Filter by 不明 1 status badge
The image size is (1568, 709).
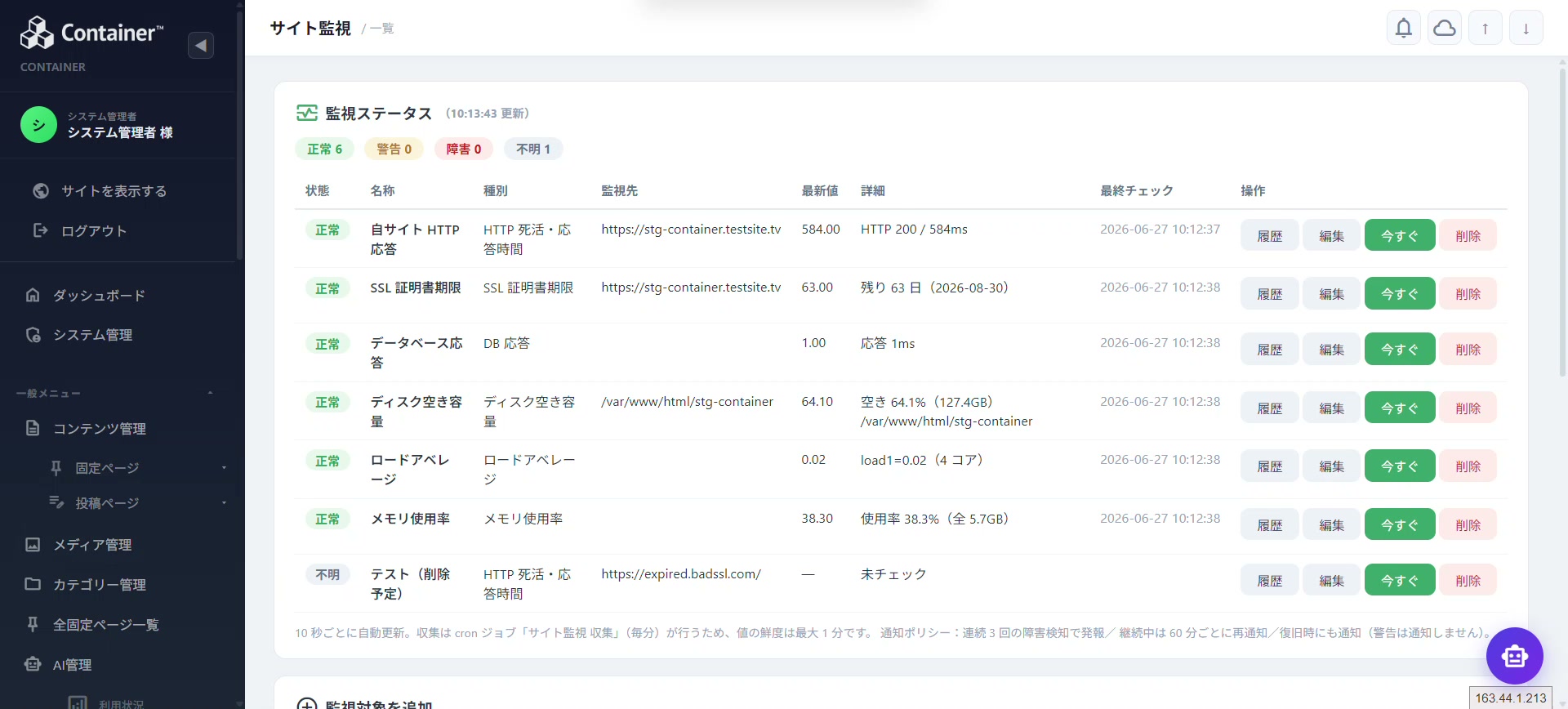click(533, 149)
